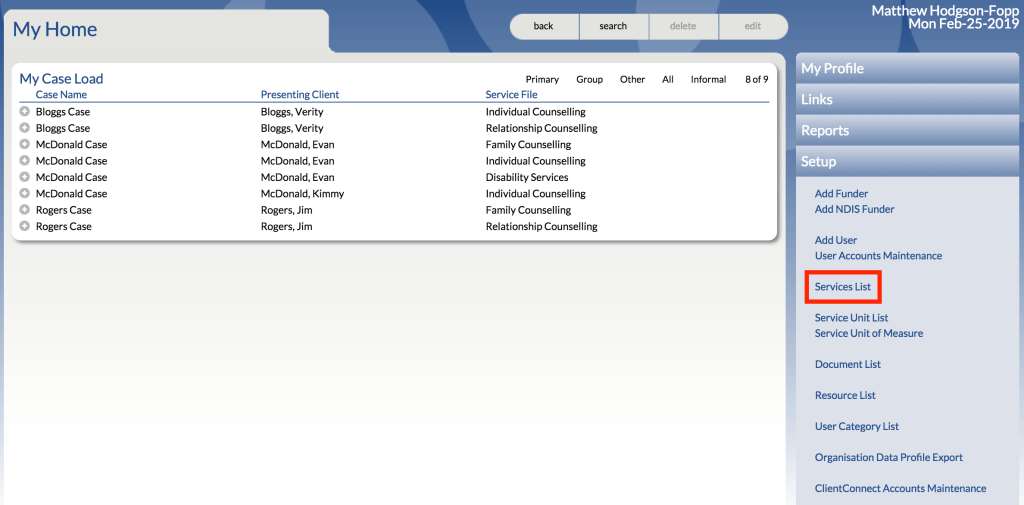This screenshot has height=505, width=1024.
Task: Click the Matthew Hodgson-Fopp user name
Action: [945, 10]
